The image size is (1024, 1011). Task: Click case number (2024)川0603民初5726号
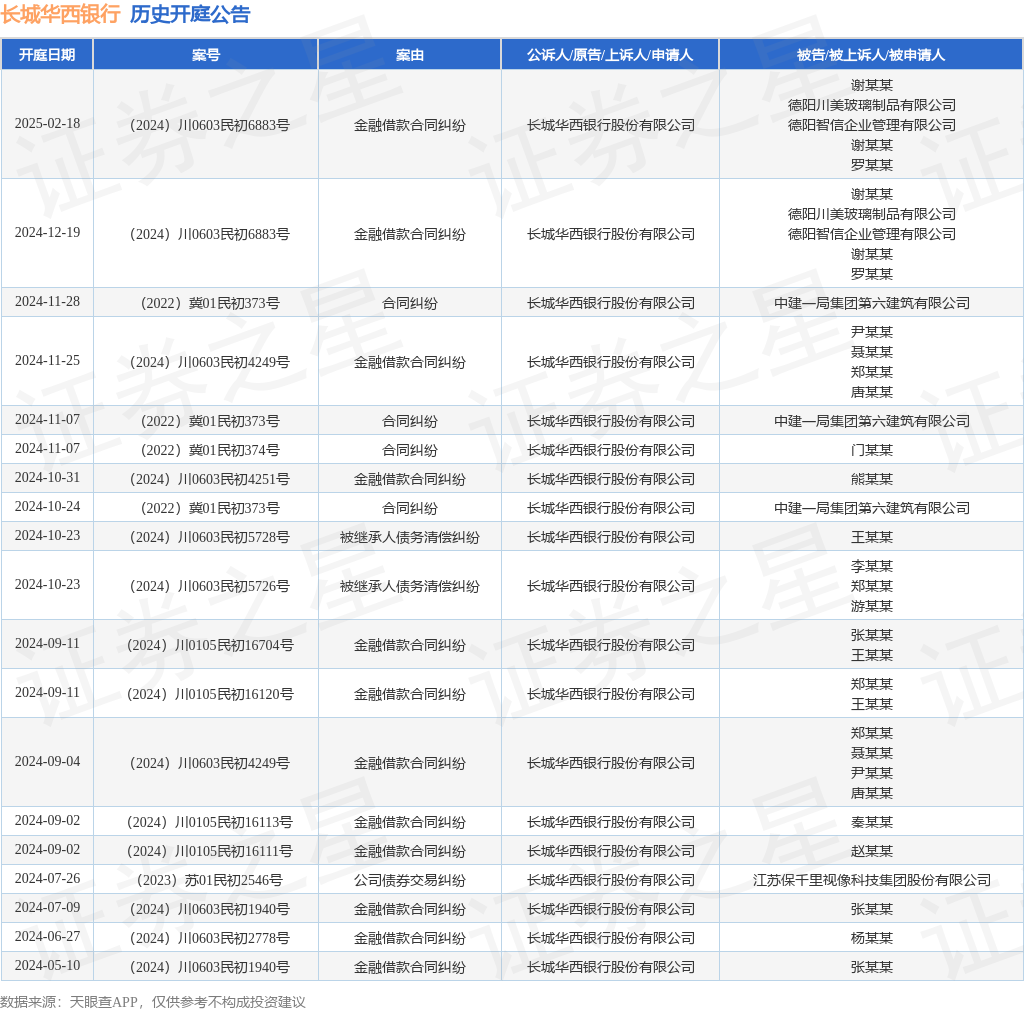coord(210,586)
